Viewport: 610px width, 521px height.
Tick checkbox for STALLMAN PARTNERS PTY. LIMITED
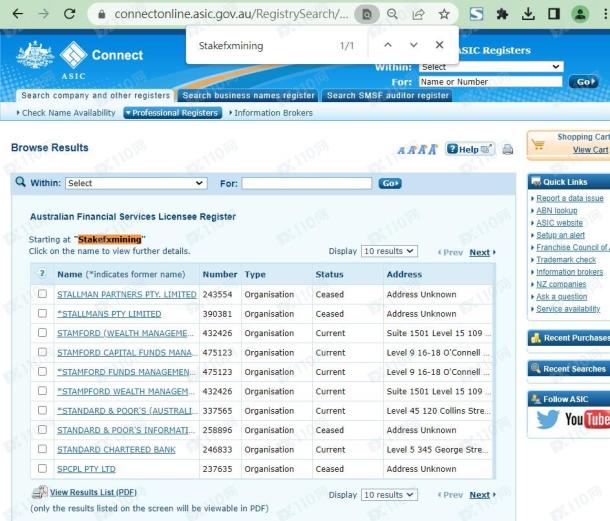[42, 294]
